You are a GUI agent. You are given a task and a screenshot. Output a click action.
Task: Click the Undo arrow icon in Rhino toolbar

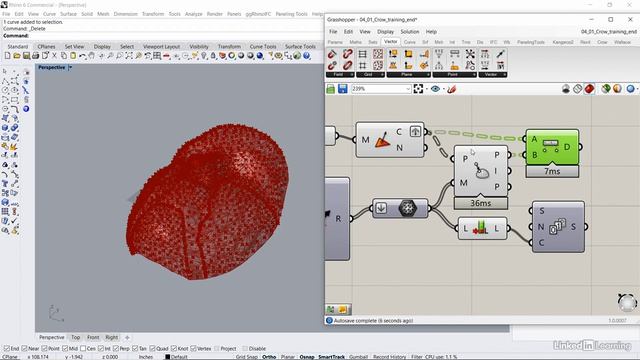[82, 56]
